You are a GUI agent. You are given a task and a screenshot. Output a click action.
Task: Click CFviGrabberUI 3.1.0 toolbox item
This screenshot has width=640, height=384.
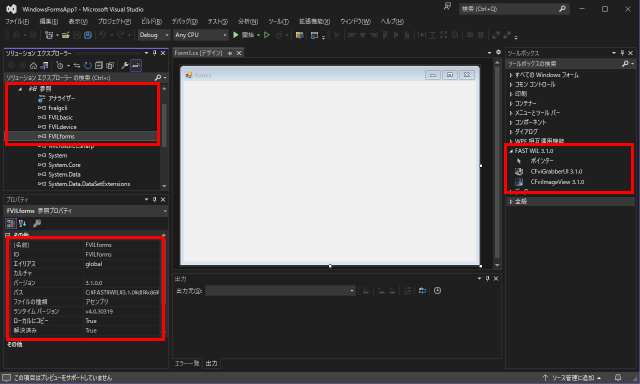tap(556, 171)
